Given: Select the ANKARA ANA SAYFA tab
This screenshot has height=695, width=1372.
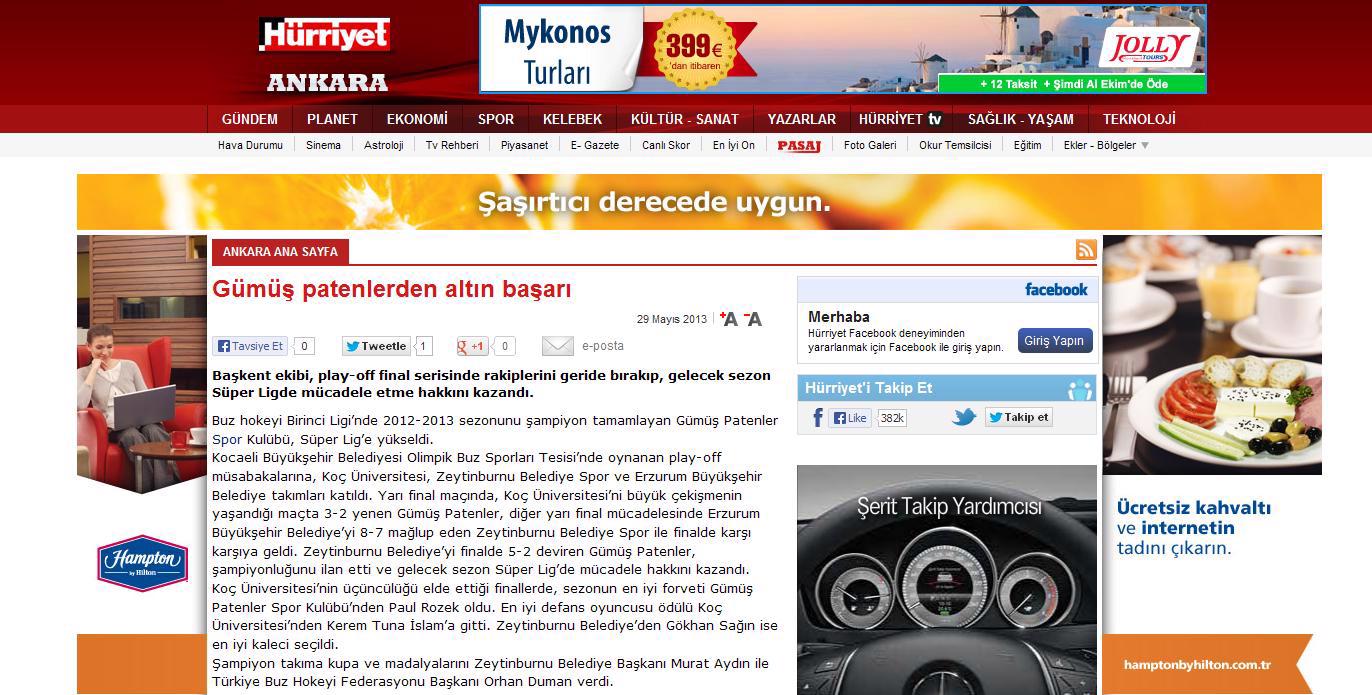Looking at the screenshot, I should pos(280,251).
